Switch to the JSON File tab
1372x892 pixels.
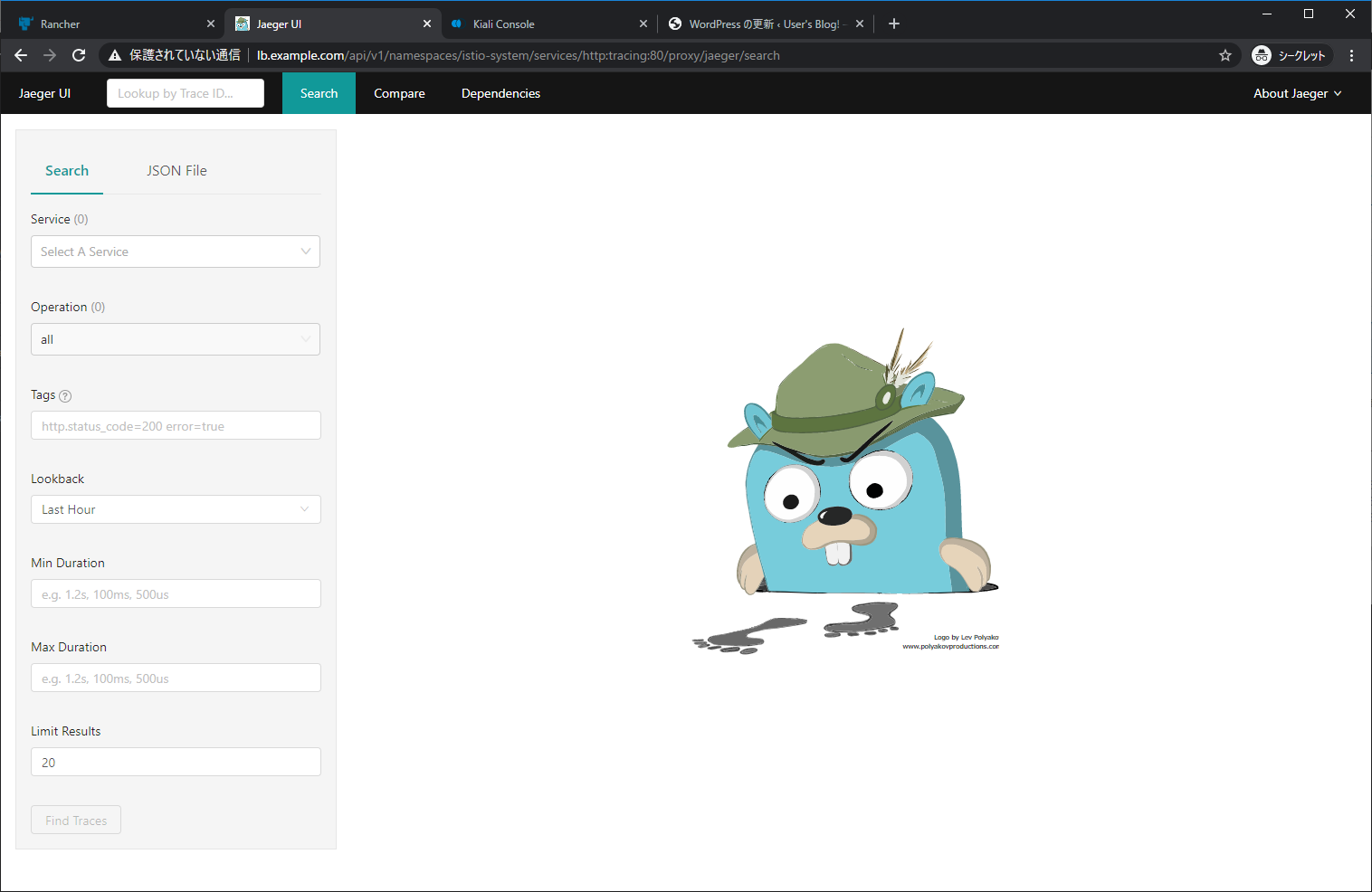(176, 170)
